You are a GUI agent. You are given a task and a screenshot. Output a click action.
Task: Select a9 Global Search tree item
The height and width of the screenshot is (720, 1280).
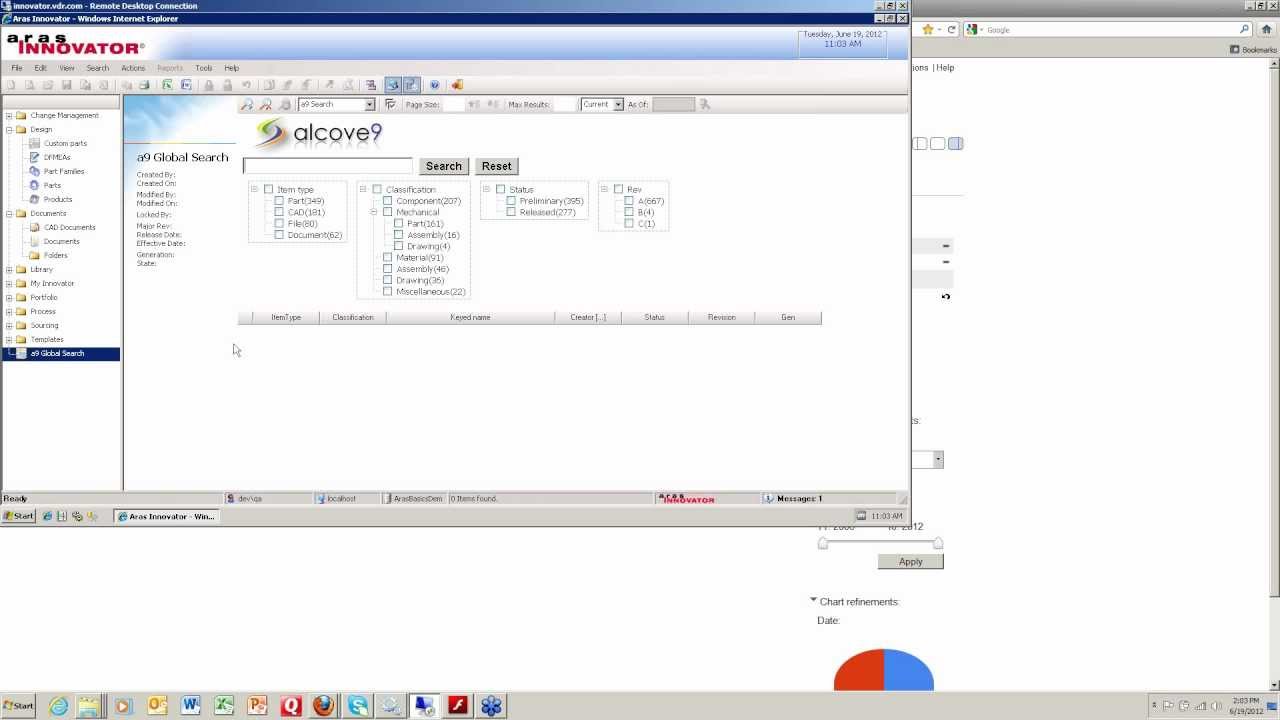pos(57,353)
